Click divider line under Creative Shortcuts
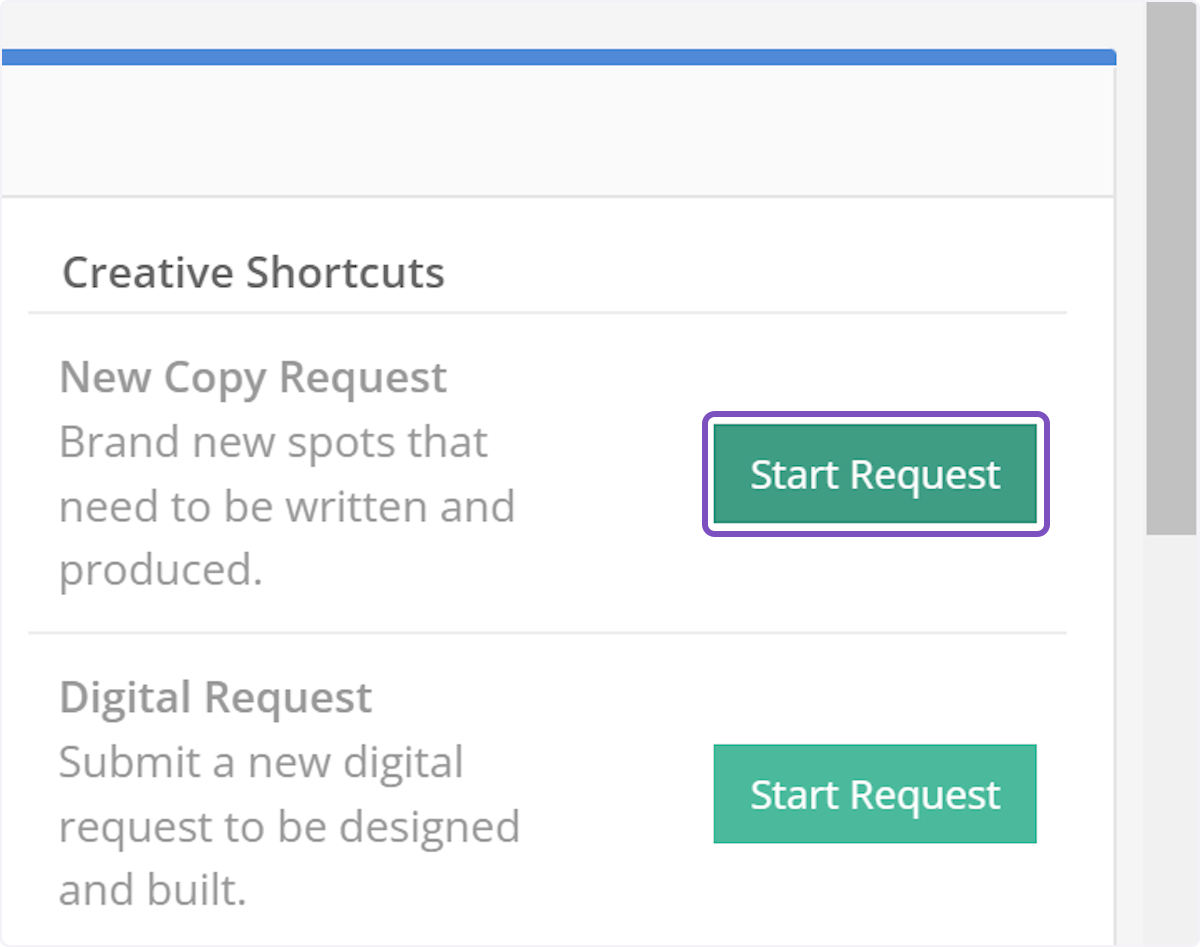The width and height of the screenshot is (1200, 947). tap(547, 313)
